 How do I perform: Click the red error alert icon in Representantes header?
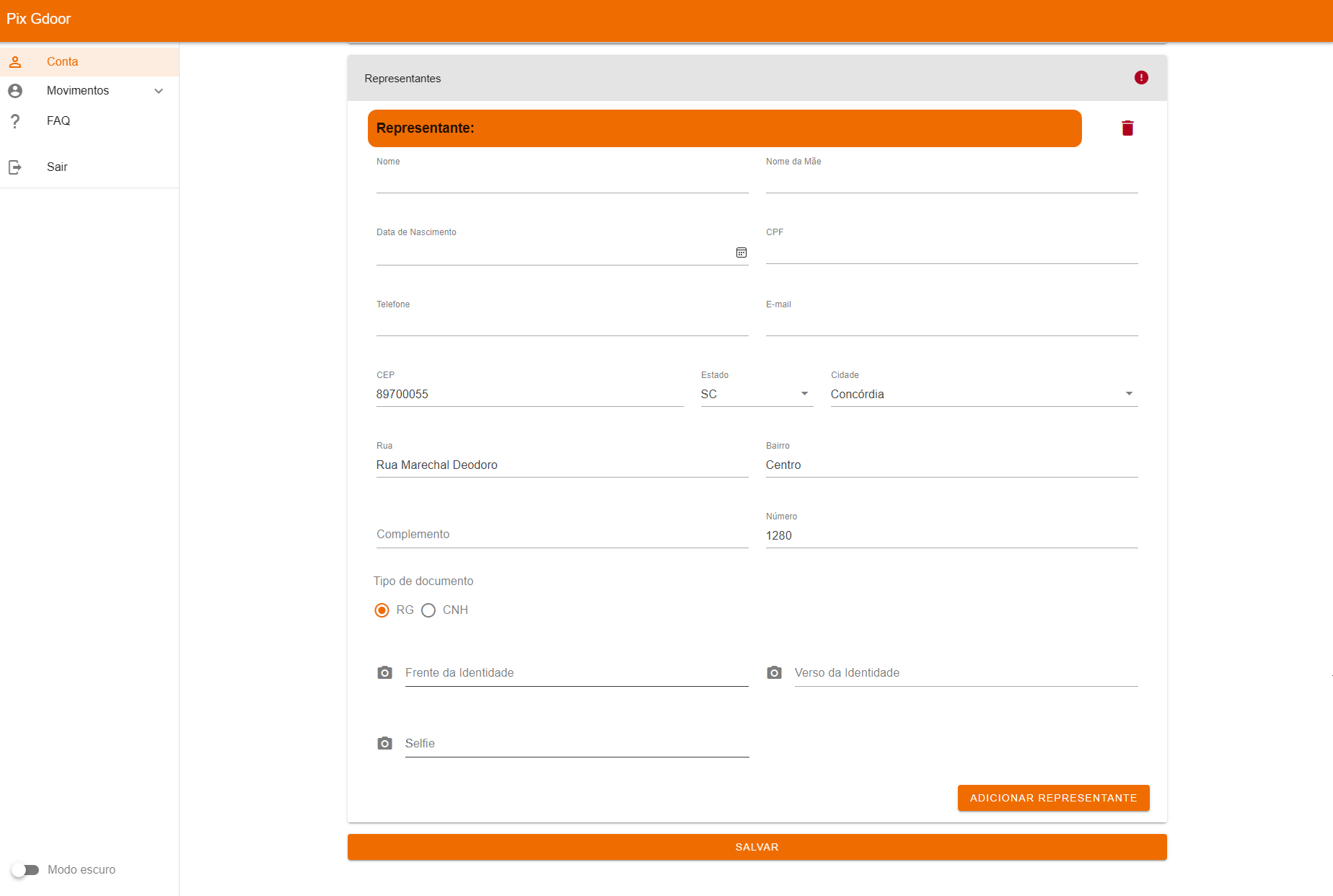click(x=1141, y=78)
